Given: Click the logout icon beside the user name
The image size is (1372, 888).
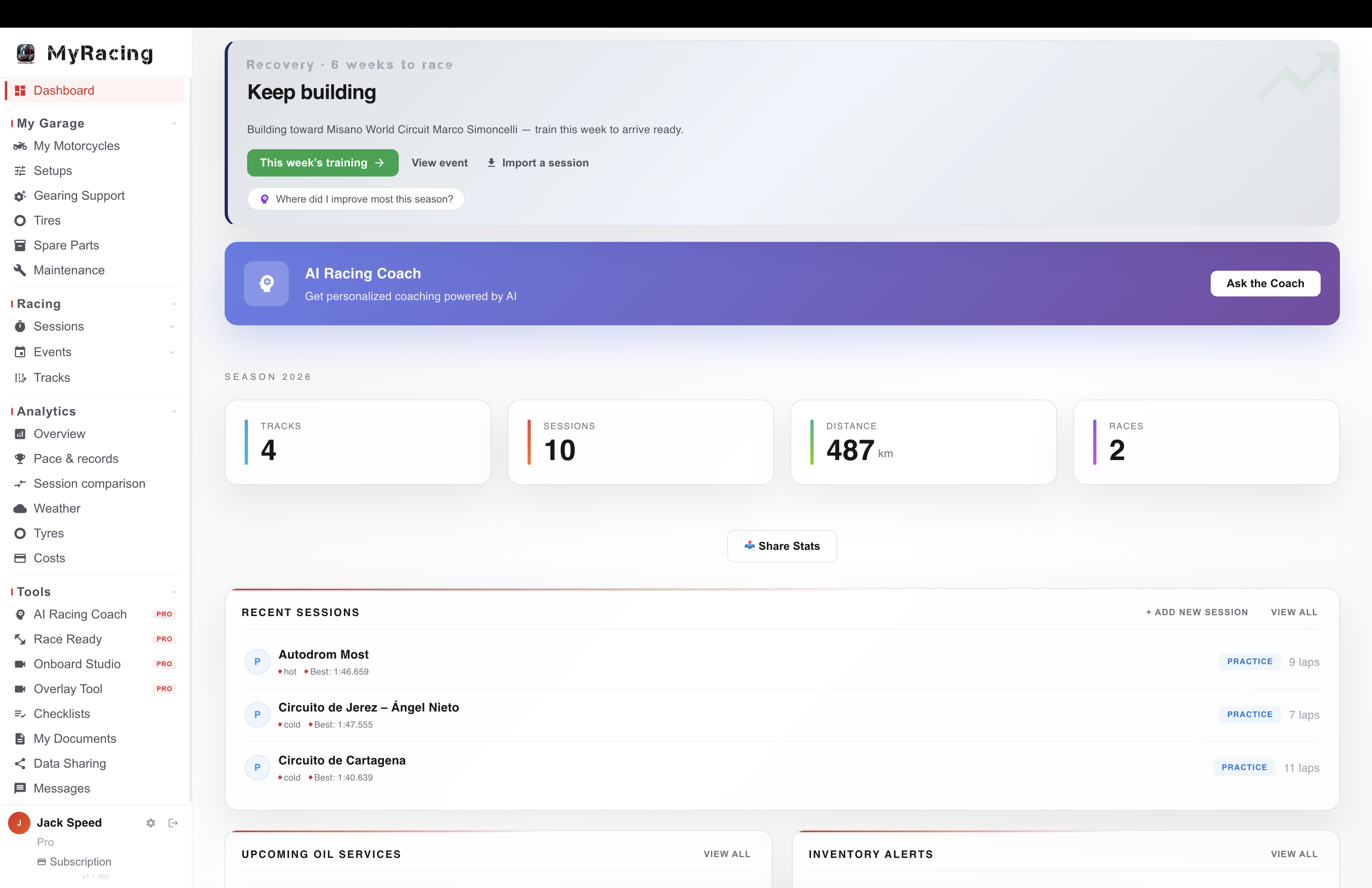Looking at the screenshot, I should tap(173, 823).
